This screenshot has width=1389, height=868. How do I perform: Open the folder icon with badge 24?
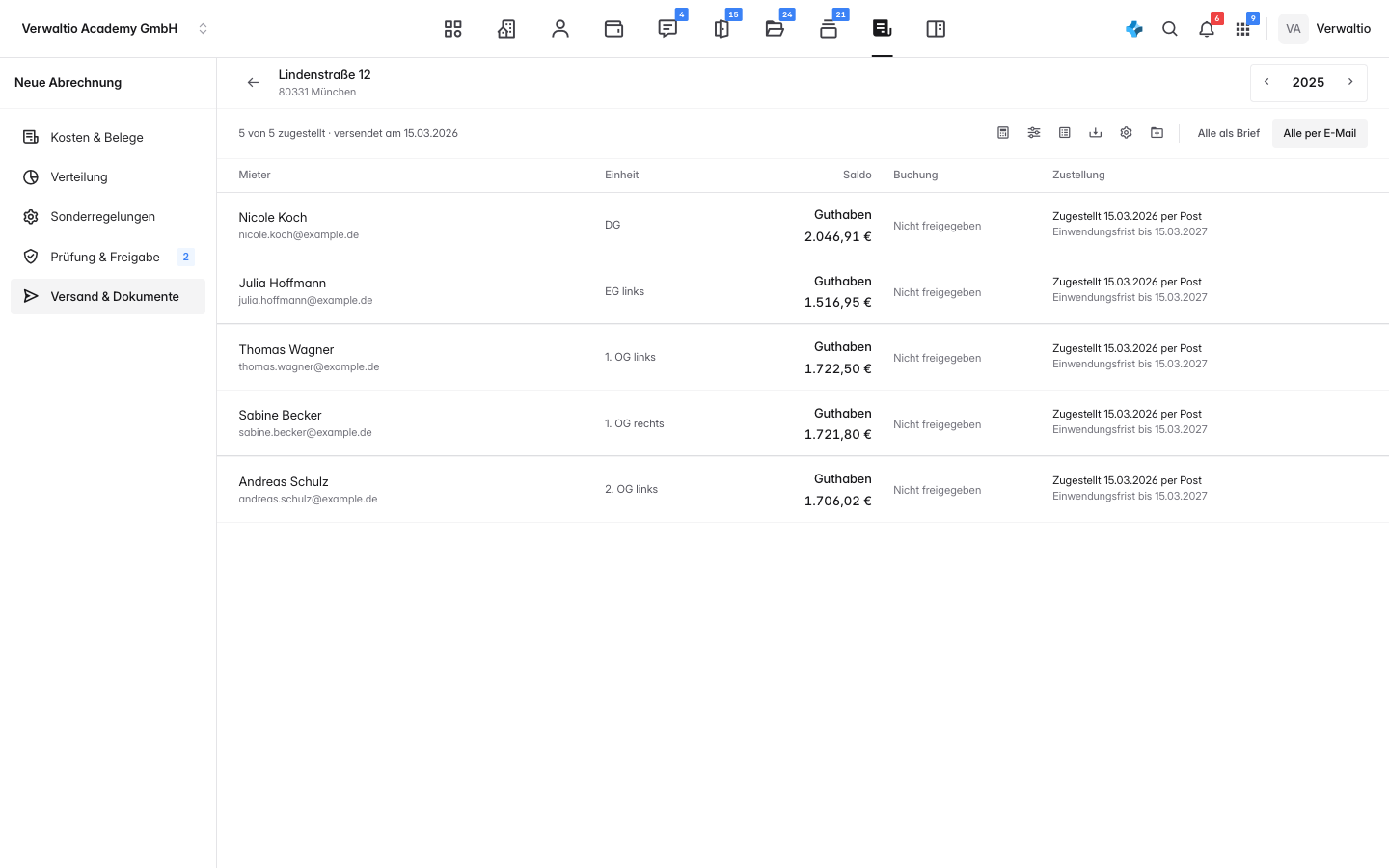(x=775, y=29)
